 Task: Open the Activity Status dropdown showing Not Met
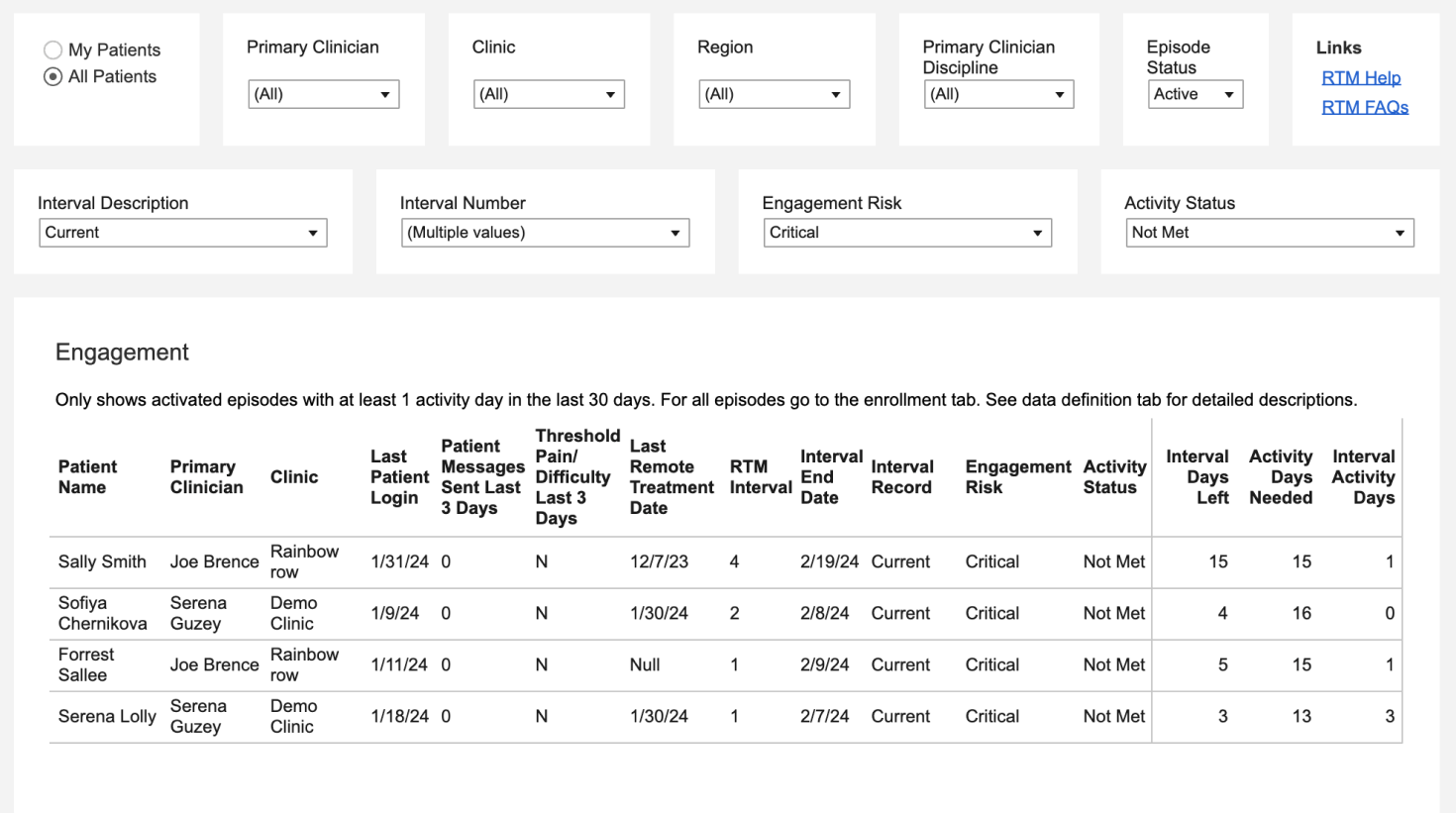click(x=1270, y=233)
